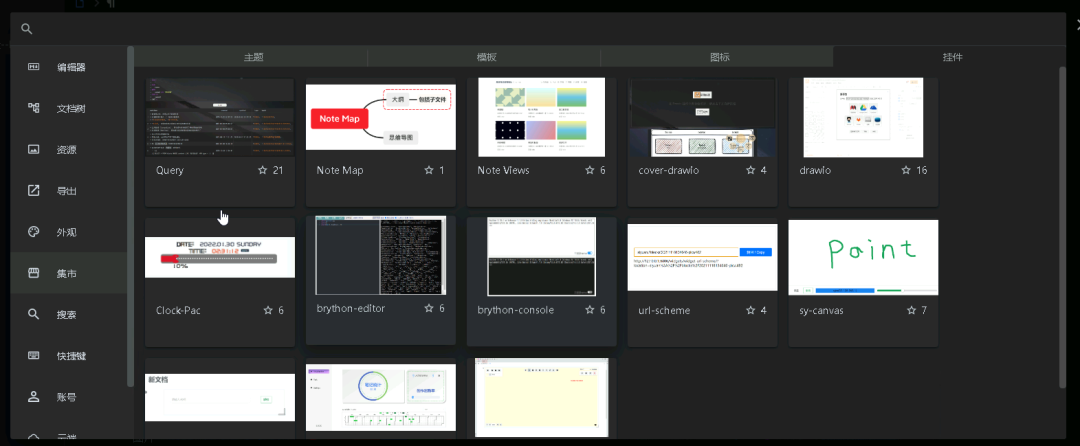Click the star icon on cover-drawio card
The image size is (1080, 446).
[x=751, y=170]
